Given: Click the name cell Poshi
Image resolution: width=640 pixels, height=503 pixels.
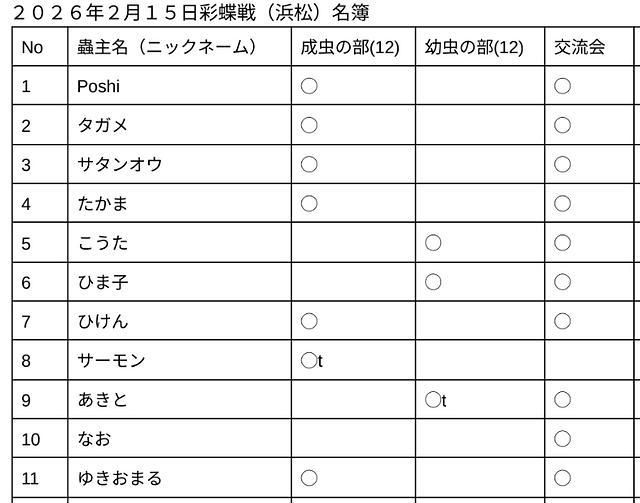Looking at the screenshot, I should coord(180,85).
